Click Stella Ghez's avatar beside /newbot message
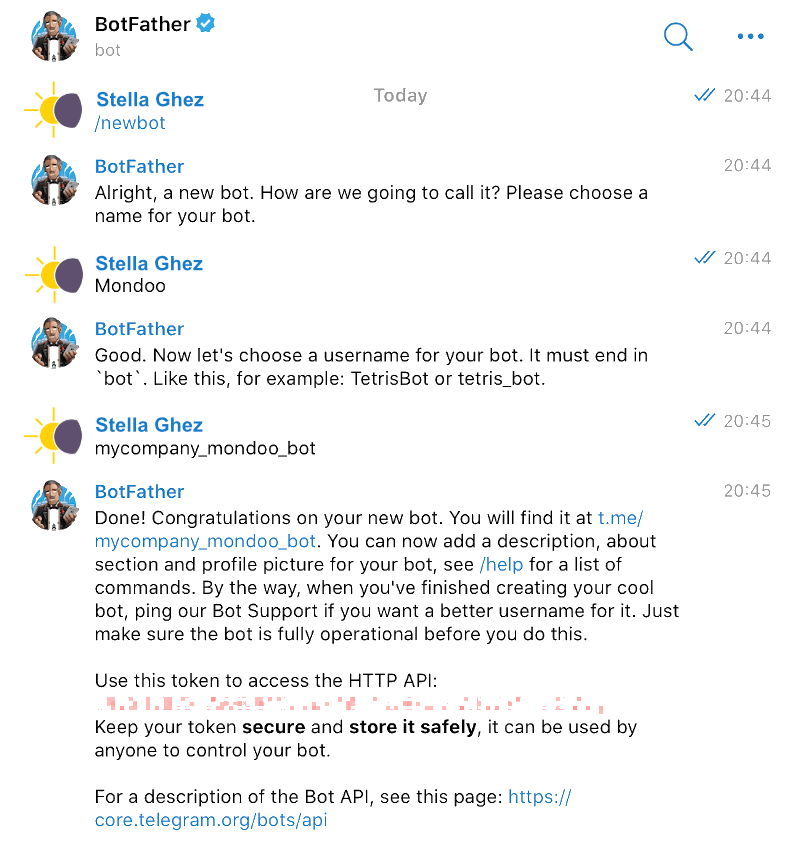 pos(52,110)
